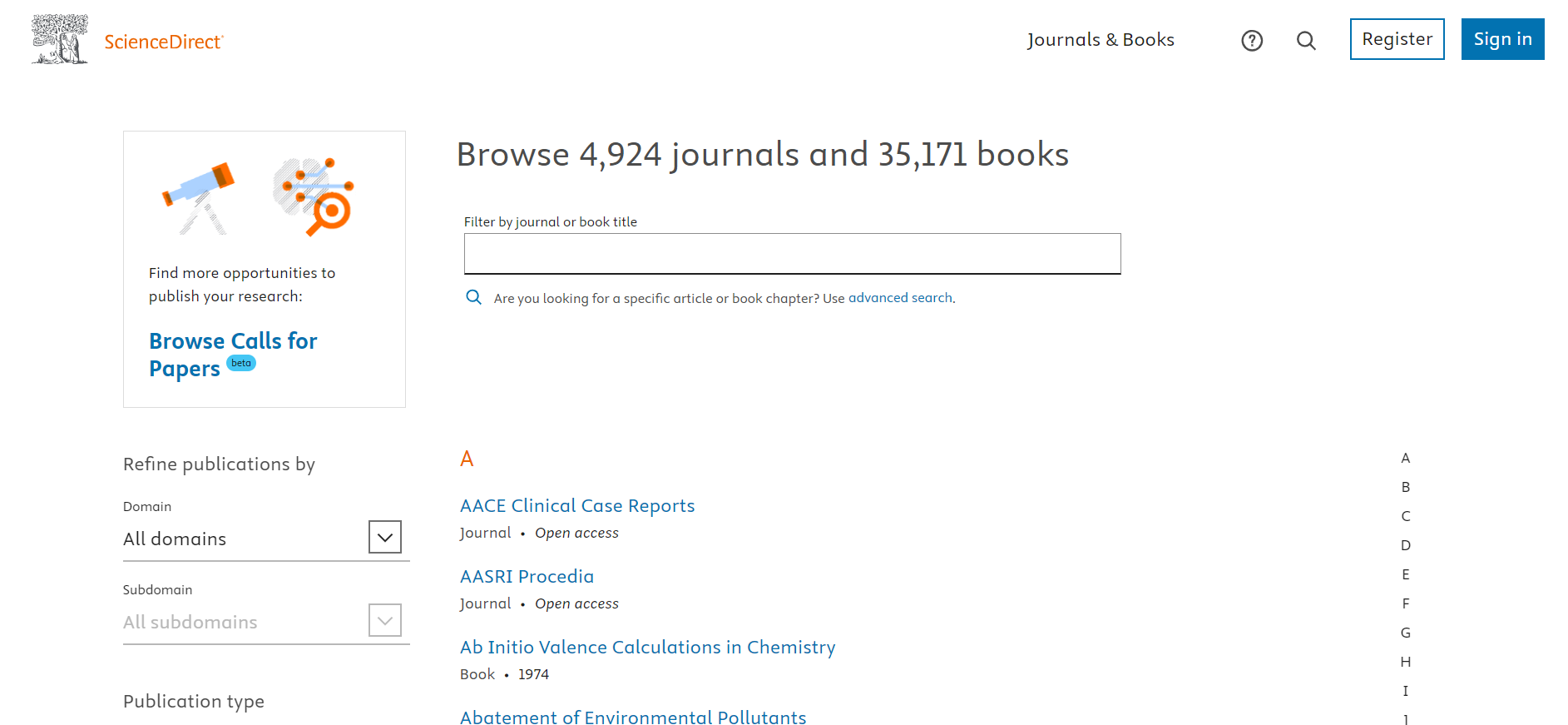1568x725 pixels.
Task: Focus the journal or book title filter field
Action: coord(792,254)
